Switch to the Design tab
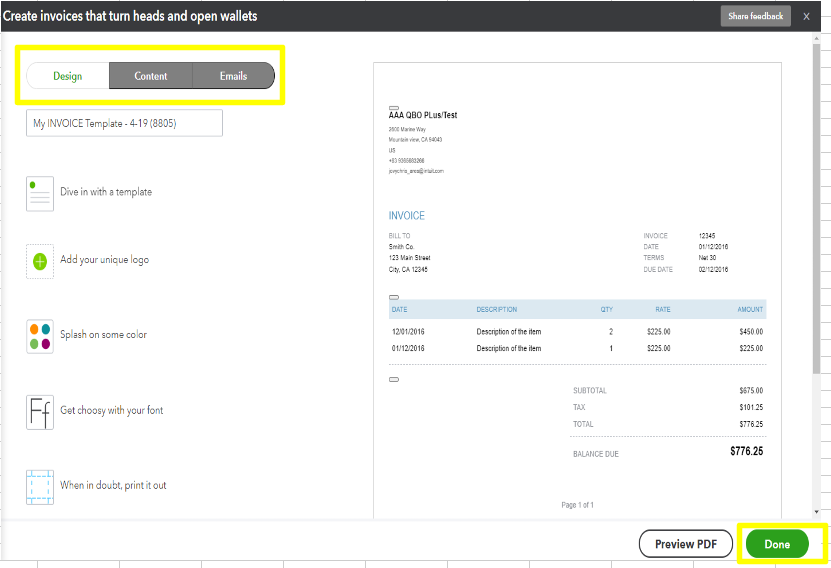The height and width of the screenshot is (568, 831). 68,76
